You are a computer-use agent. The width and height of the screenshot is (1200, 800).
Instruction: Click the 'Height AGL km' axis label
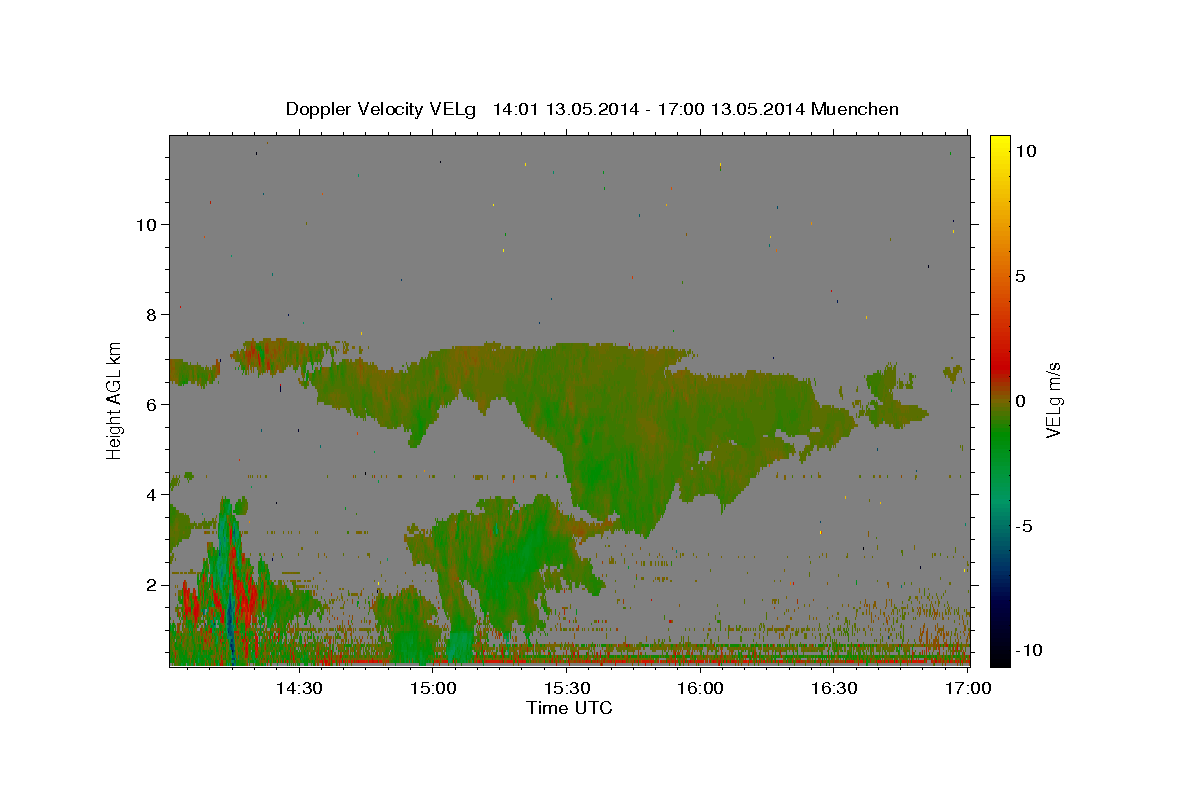click(x=115, y=400)
